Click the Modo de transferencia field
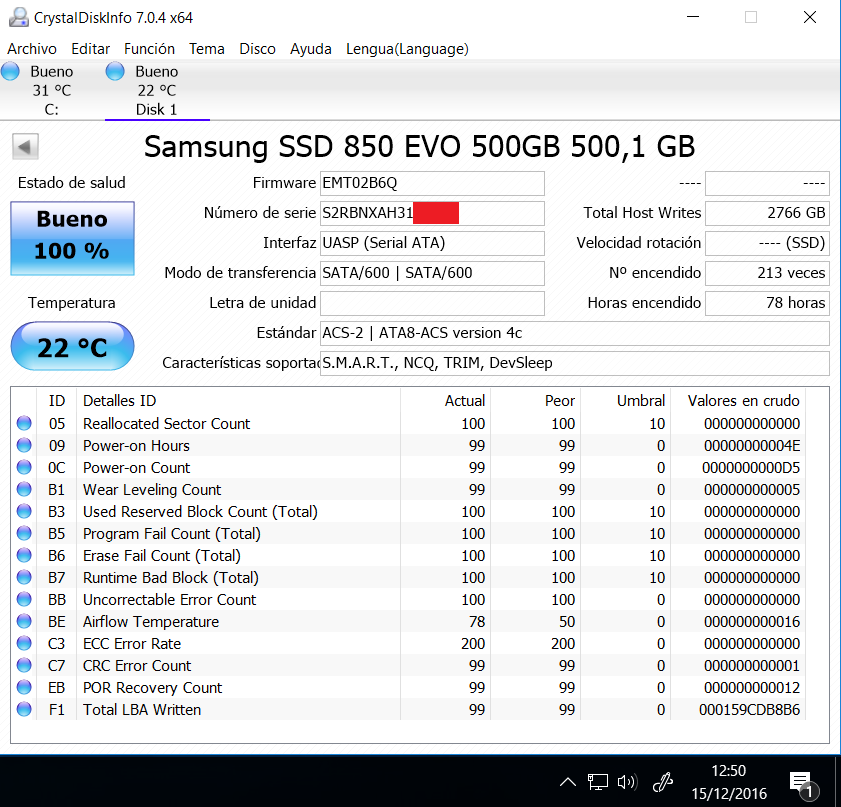Viewport: 841px width, 807px height. (x=432, y=273)
